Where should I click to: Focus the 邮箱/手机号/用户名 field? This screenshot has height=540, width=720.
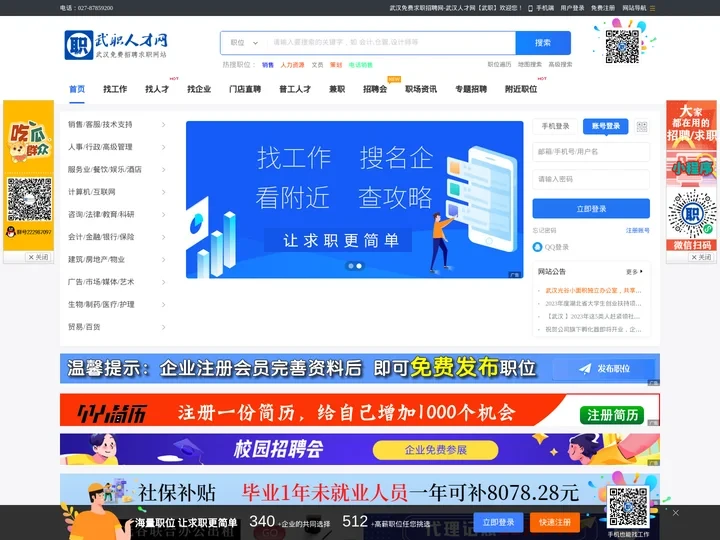(x=591, y=152)
